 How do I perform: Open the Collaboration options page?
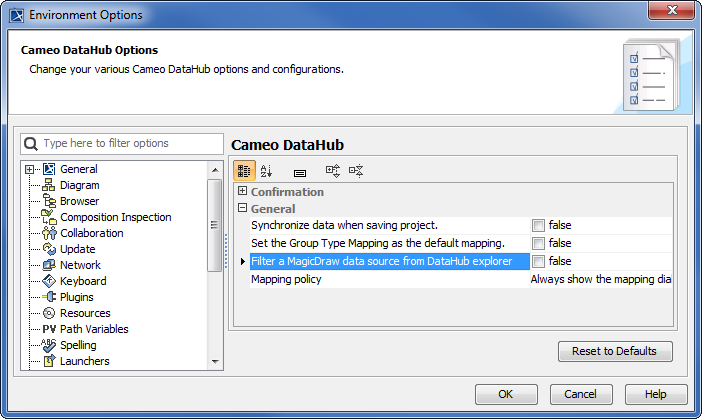(91, 233)
